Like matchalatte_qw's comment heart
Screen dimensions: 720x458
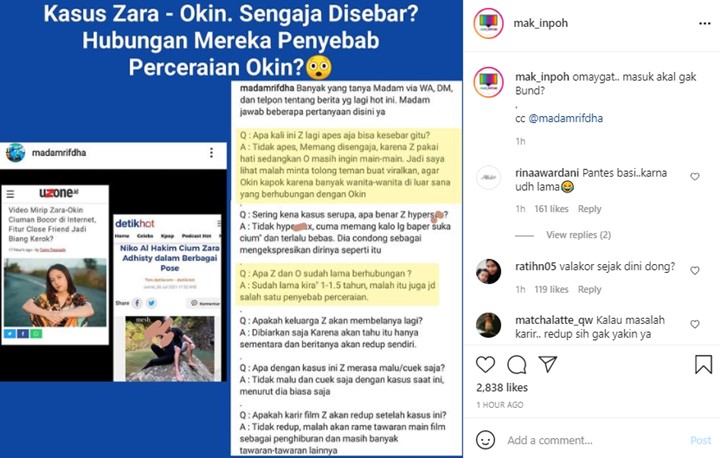[695, 324]
